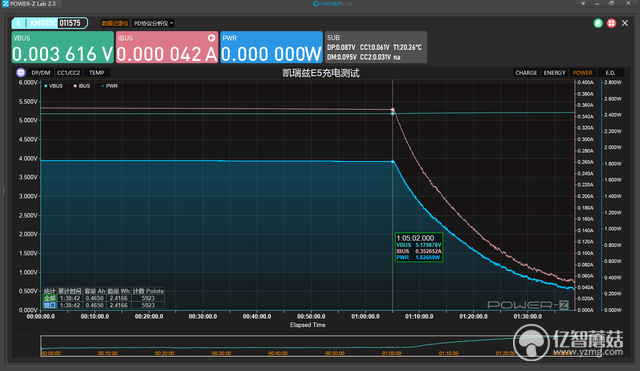Viewport: 640px width, 371px height.
Task: Click the arrow icon in IBUS panel
Action: tap(211, 38)
